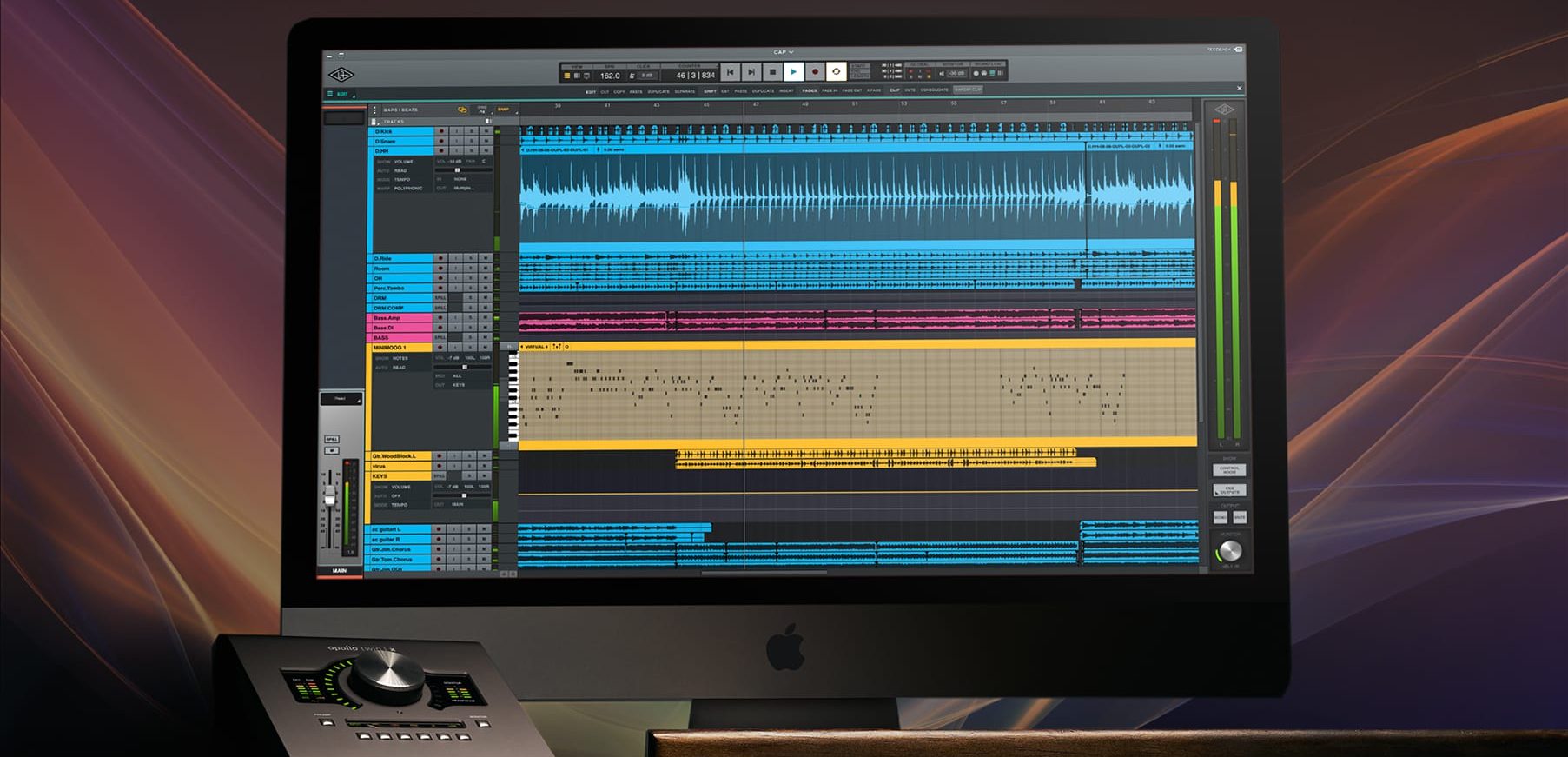The width and height of the screenshot is (1568, 757).
Task: Open the hamburger menu next to EDIT
Action: 330,94
